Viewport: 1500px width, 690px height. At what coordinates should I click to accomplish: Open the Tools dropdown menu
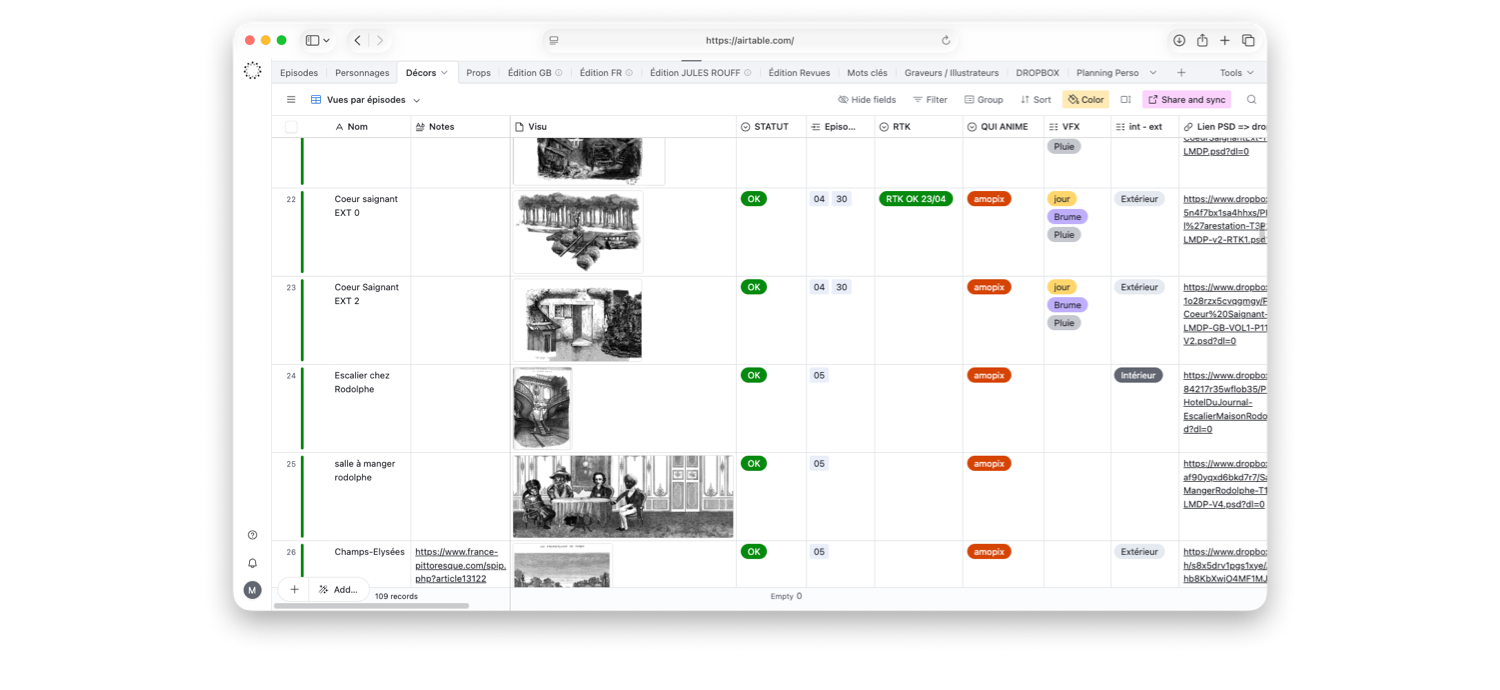(1236, 73)
